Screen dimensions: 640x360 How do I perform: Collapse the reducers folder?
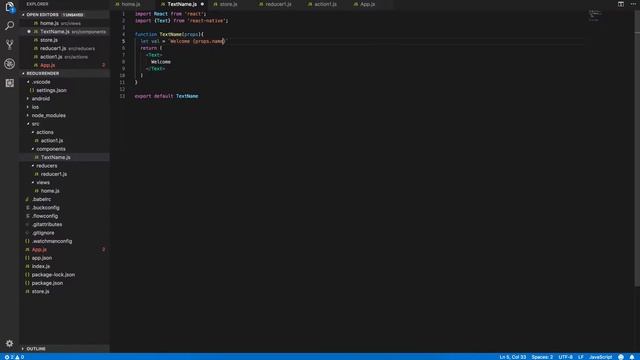64,166
